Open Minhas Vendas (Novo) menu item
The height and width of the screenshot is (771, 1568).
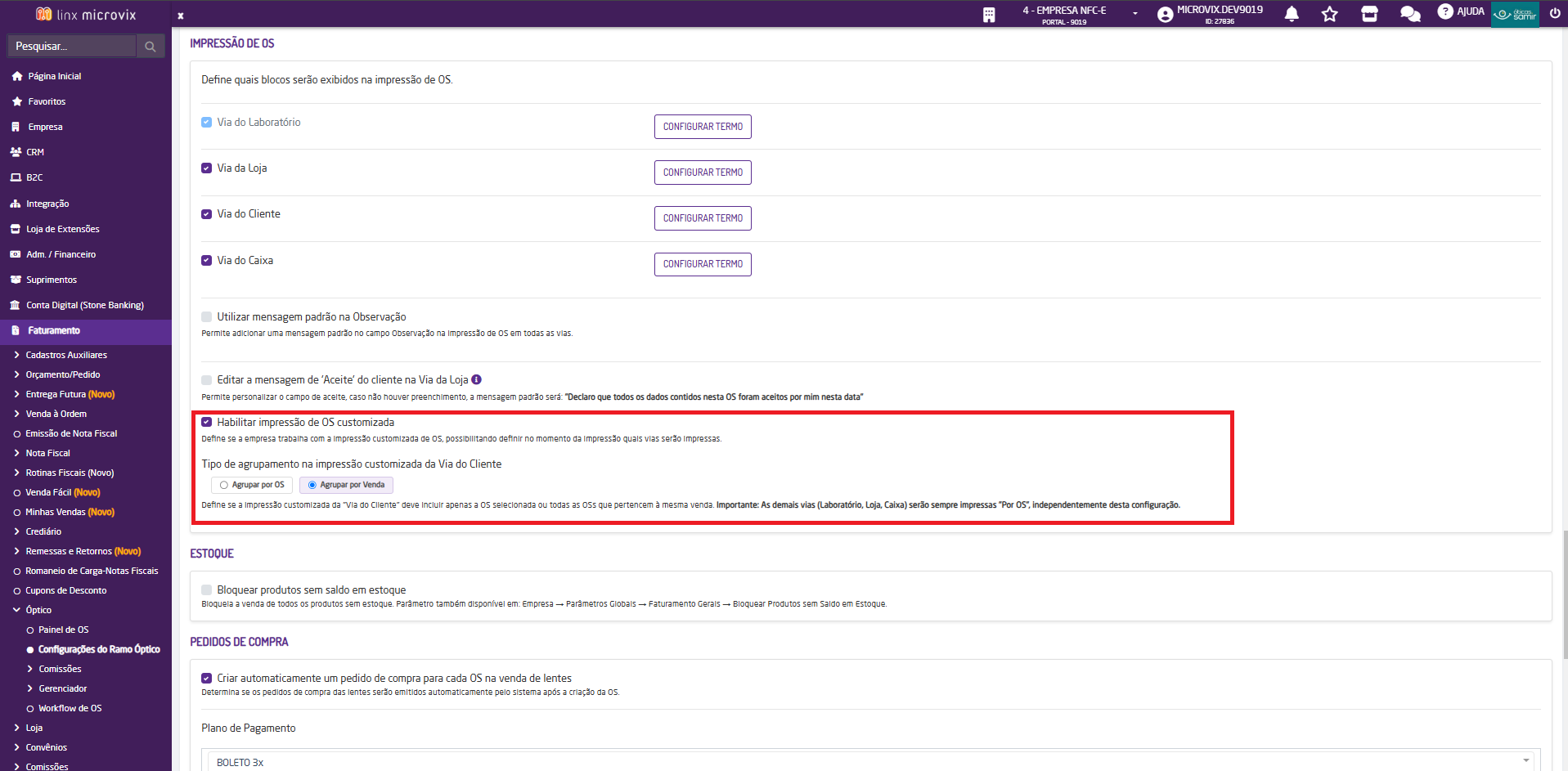coord(70,512)
